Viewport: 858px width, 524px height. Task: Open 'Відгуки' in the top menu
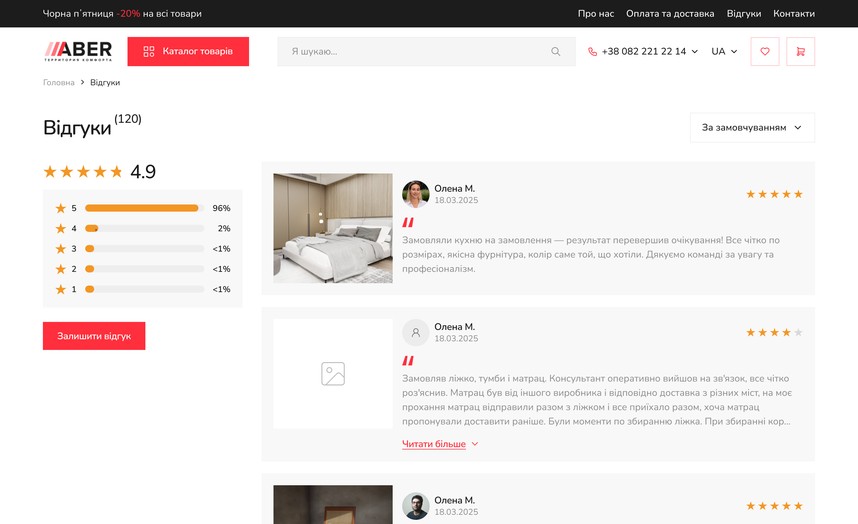(x=744, y=14)
